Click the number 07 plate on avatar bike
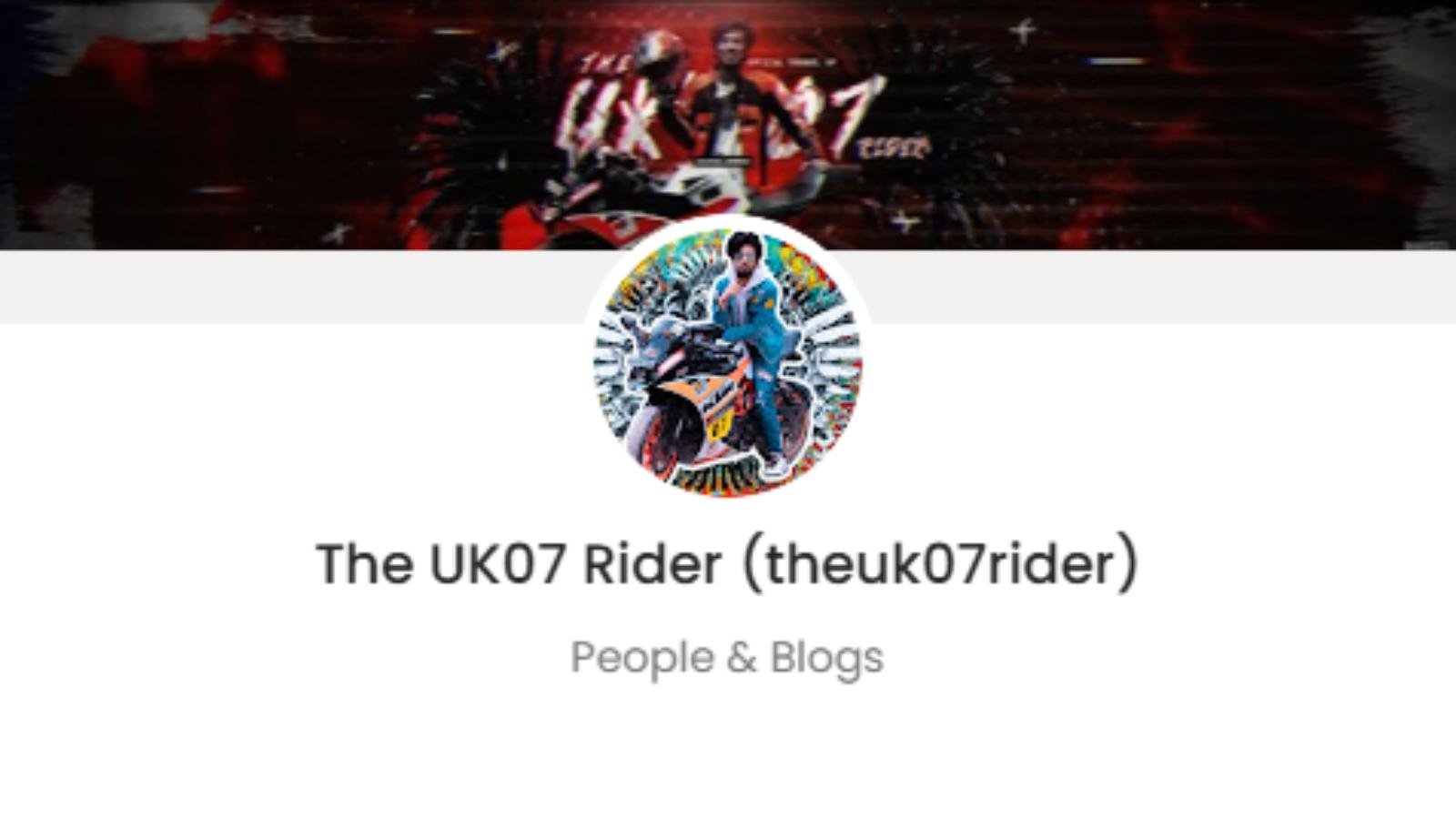The image size is (1456, 819). coord(721,426)
